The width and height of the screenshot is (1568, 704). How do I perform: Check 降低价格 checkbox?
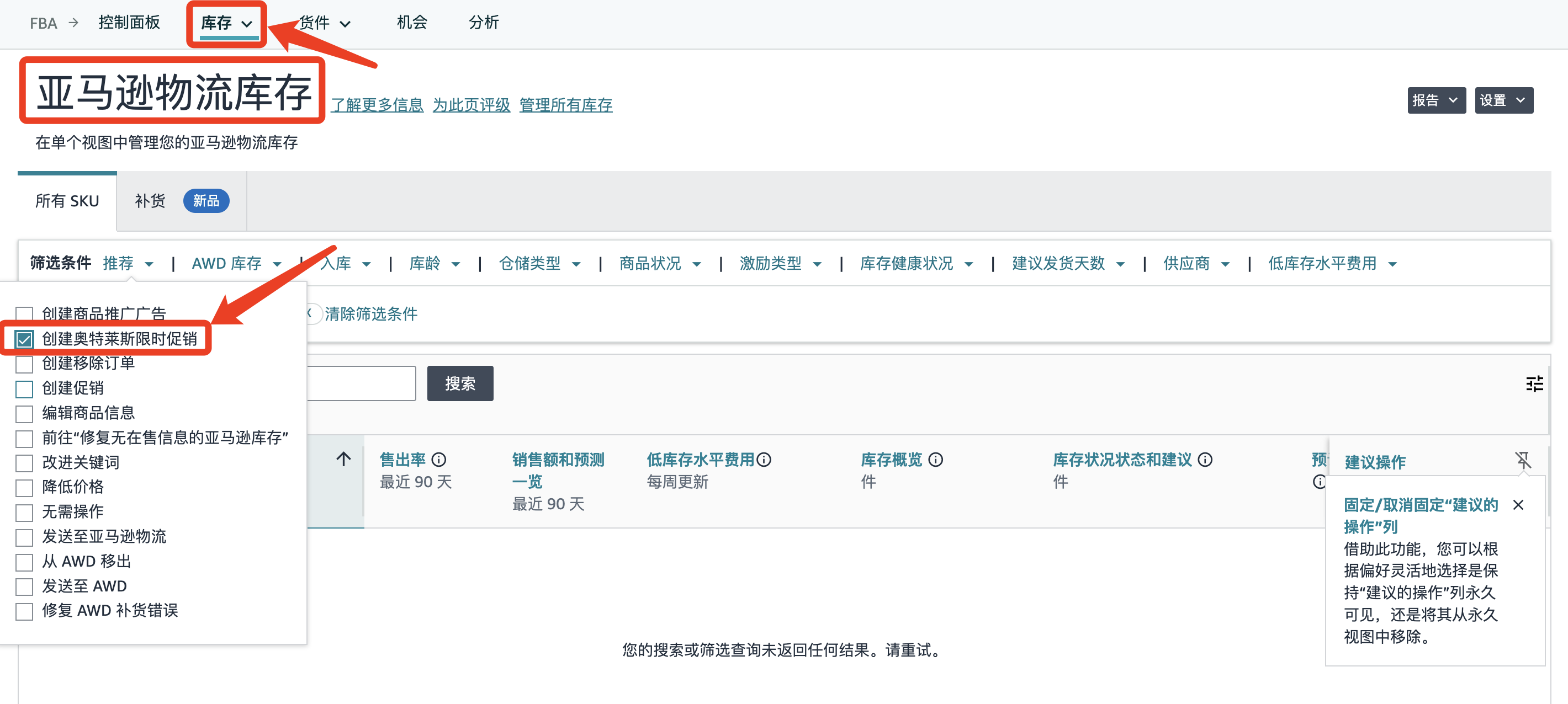tap(24, 488)
